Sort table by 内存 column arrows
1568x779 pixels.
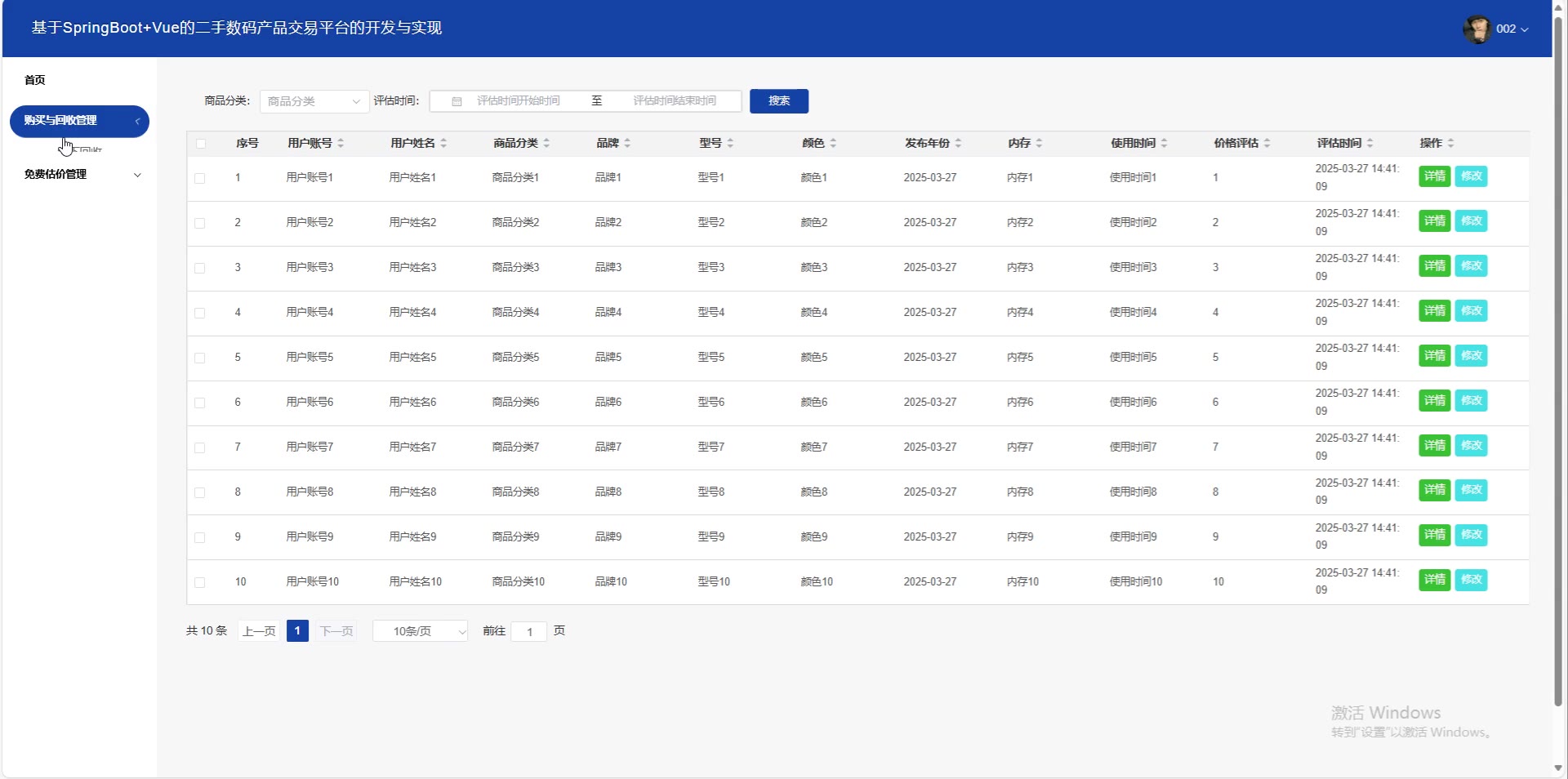coord(1039,143)
